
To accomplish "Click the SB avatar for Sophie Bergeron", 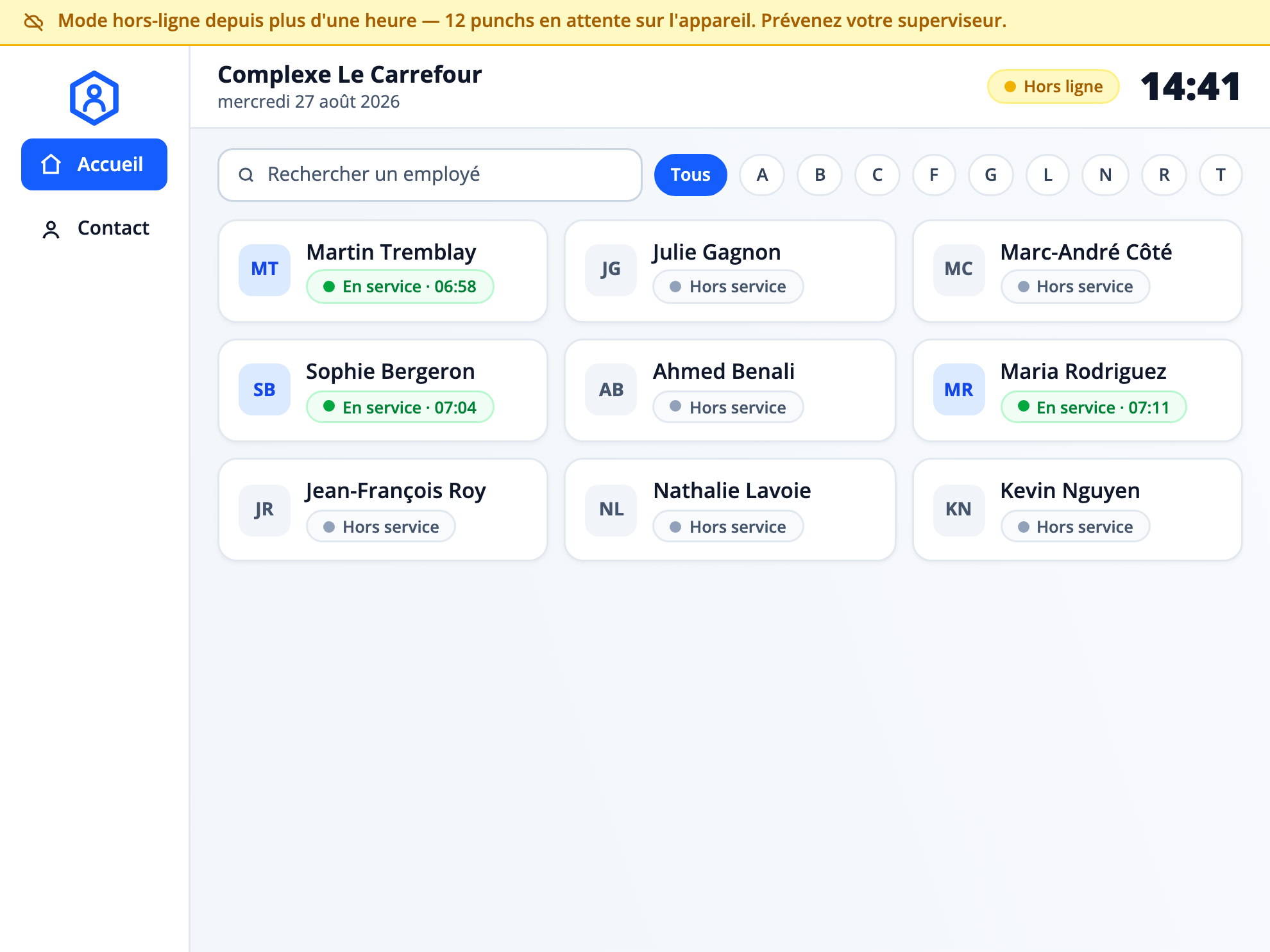I will click(265, 390).
